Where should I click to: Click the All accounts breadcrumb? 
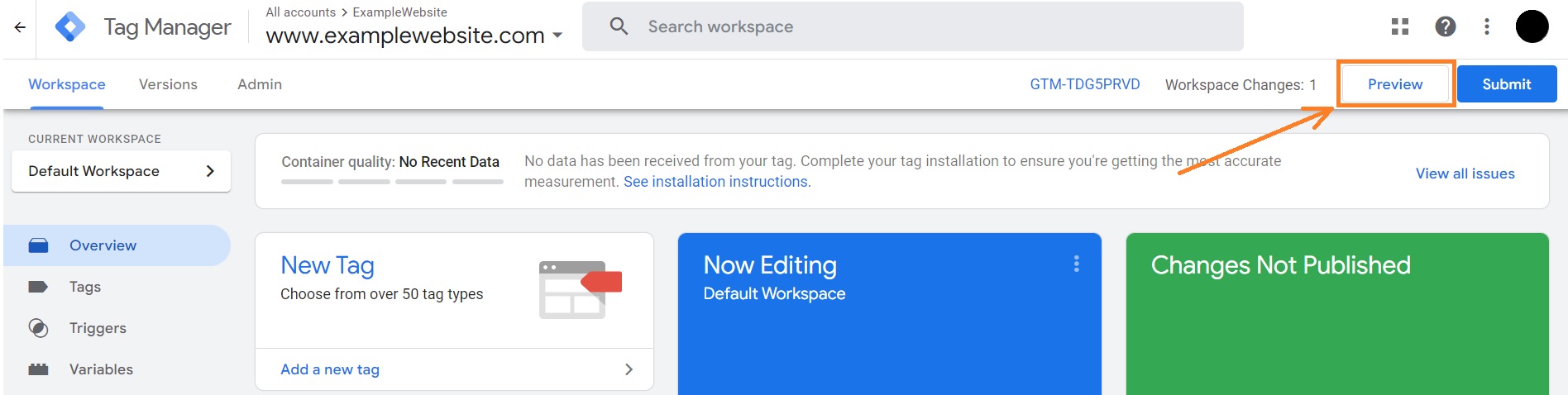[300, 12]
